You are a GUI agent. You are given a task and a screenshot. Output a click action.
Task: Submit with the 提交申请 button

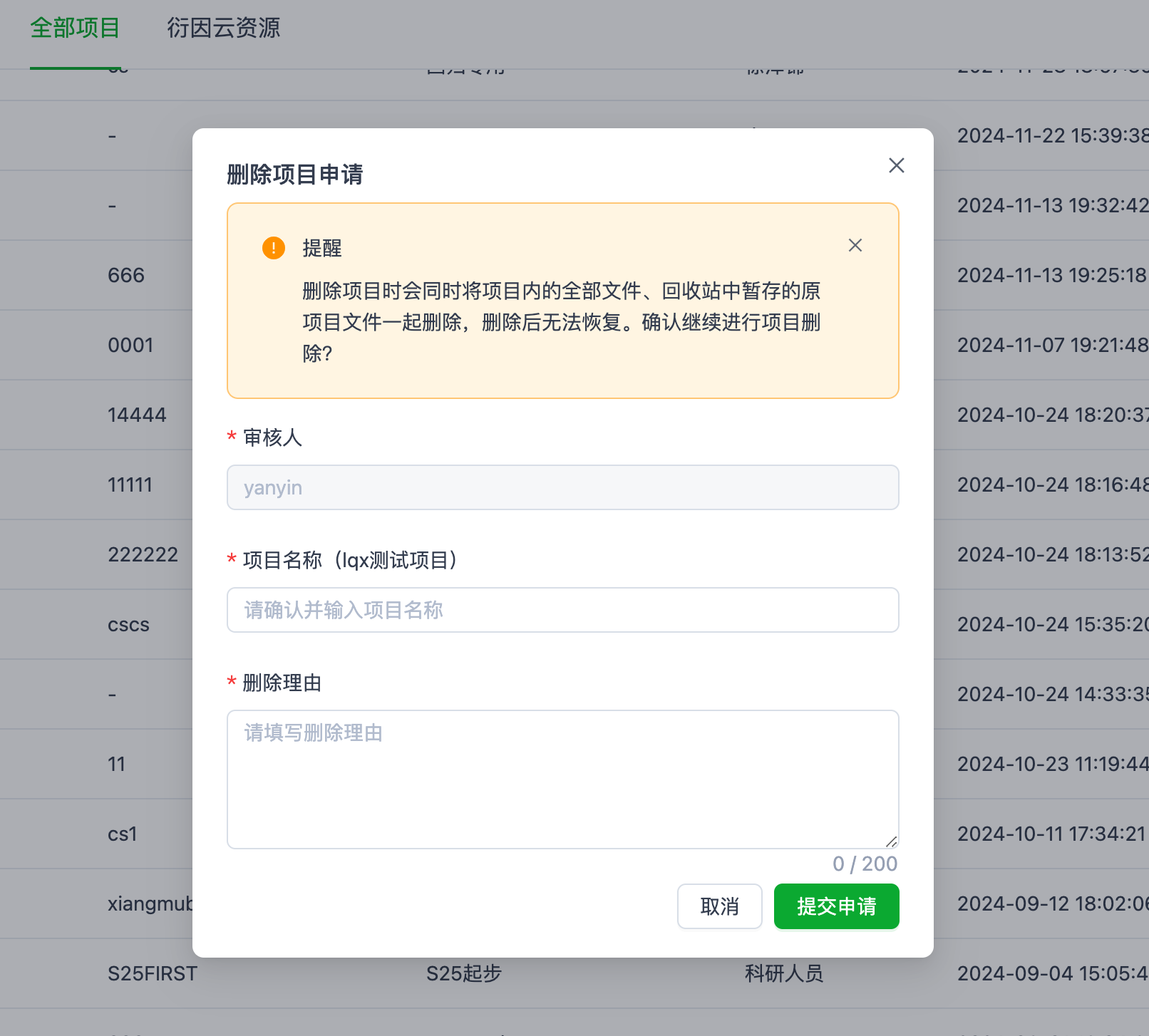pyautogui.click(x=835, y=906)
